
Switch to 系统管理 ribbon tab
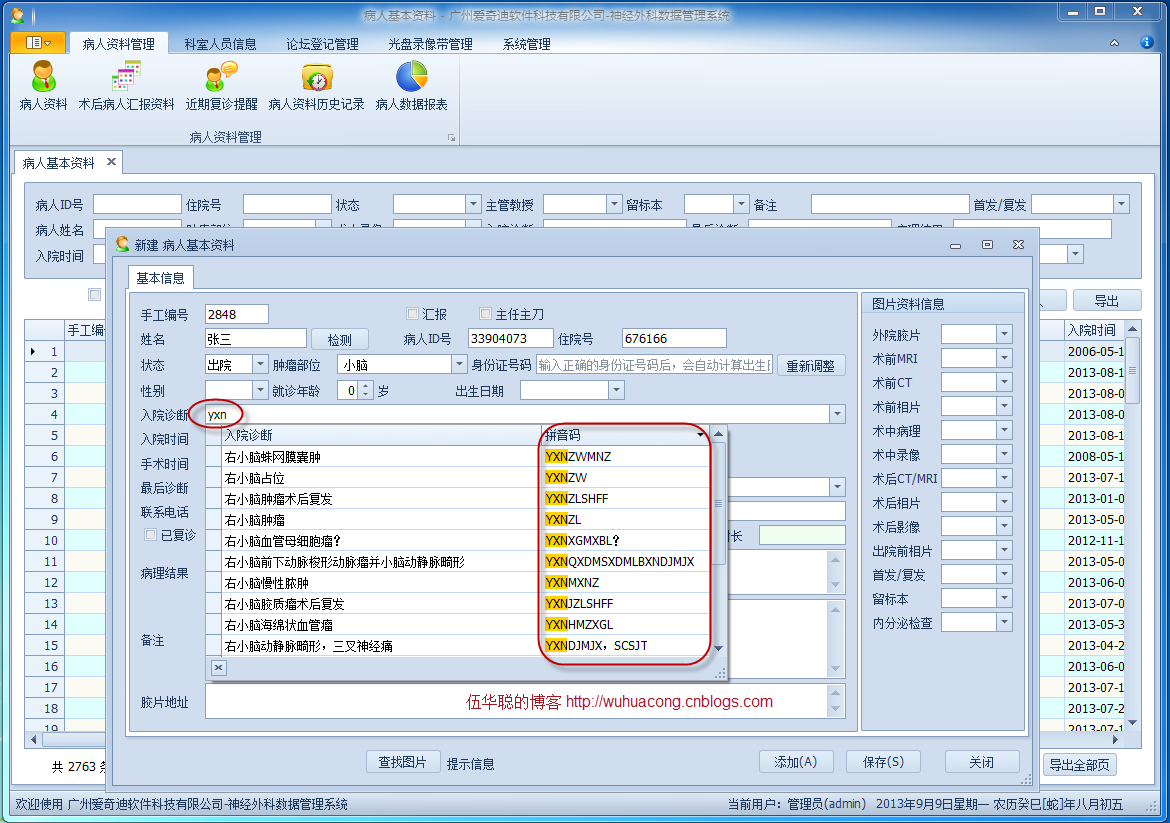(x=527, y=44)
